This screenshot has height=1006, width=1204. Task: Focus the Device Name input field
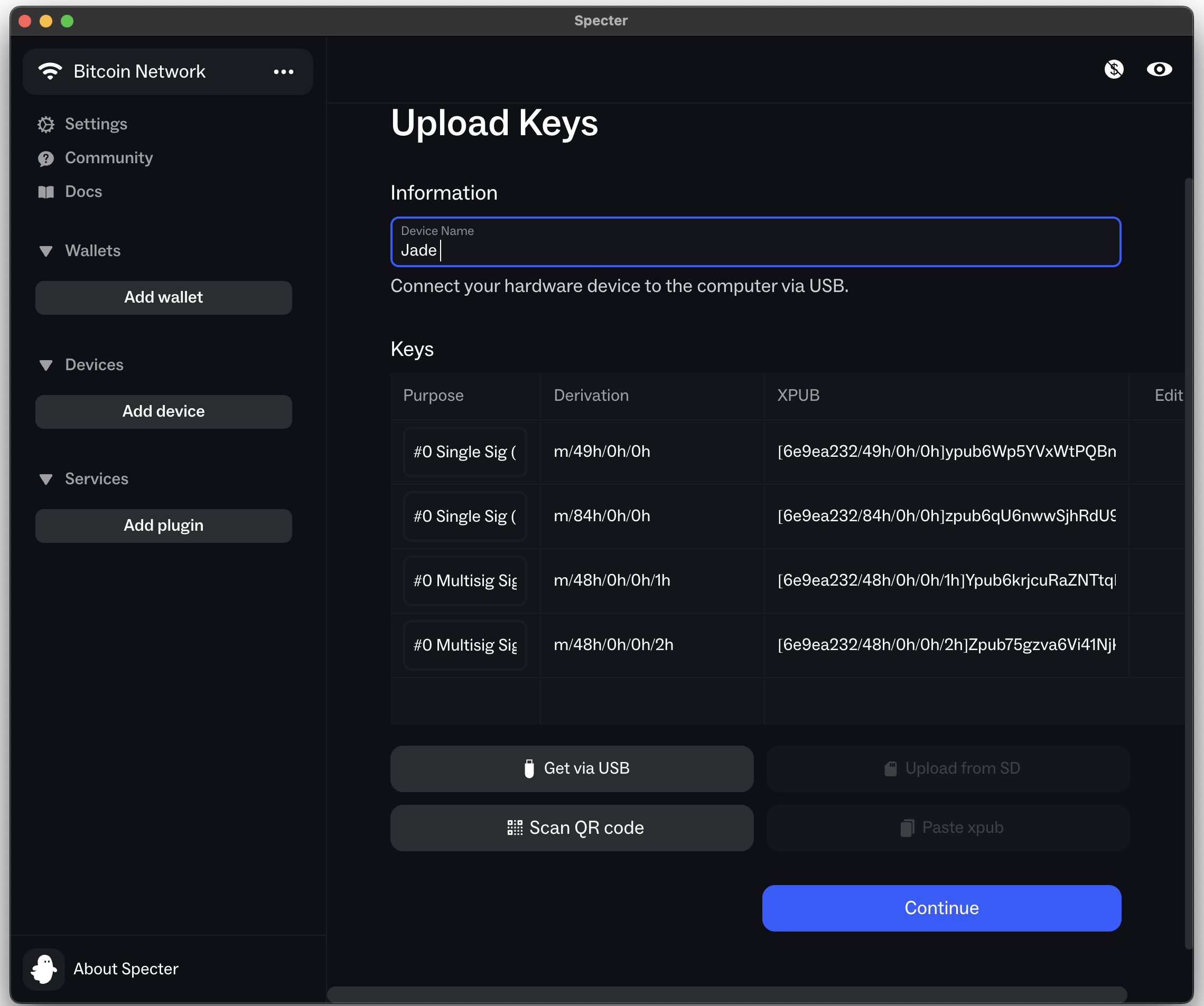coord(755,242)
